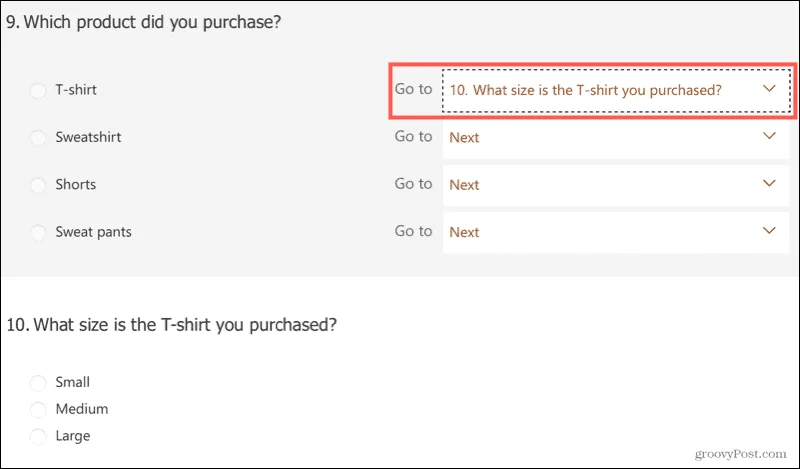
Task: Click the 'Shorts' option label
Action: tap(76, 184)
